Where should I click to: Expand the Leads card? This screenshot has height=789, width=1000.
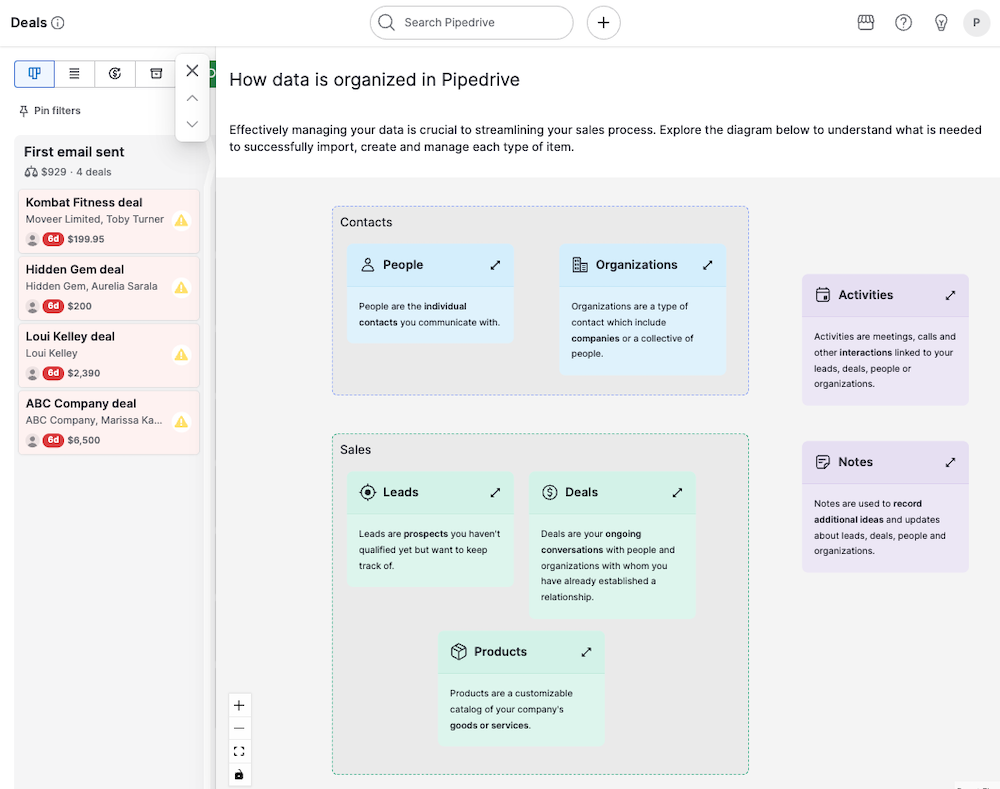[495, 492]
